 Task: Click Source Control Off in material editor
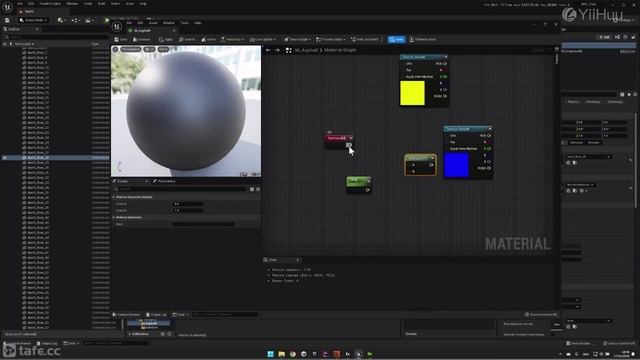[x=541, y=315]
